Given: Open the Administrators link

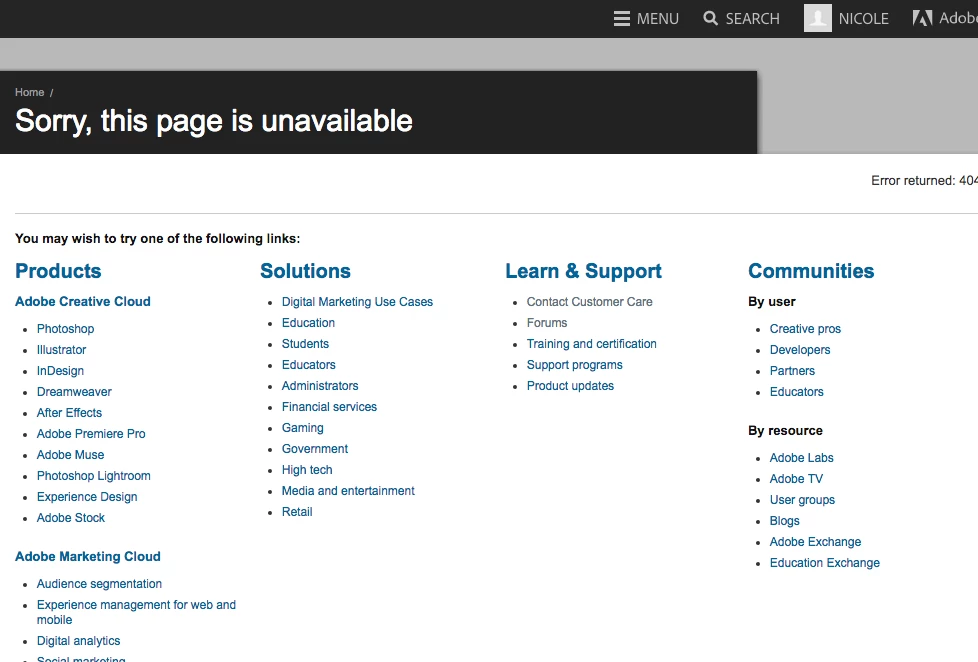Looking at the screenshot, I should click(x=320, y=386).
